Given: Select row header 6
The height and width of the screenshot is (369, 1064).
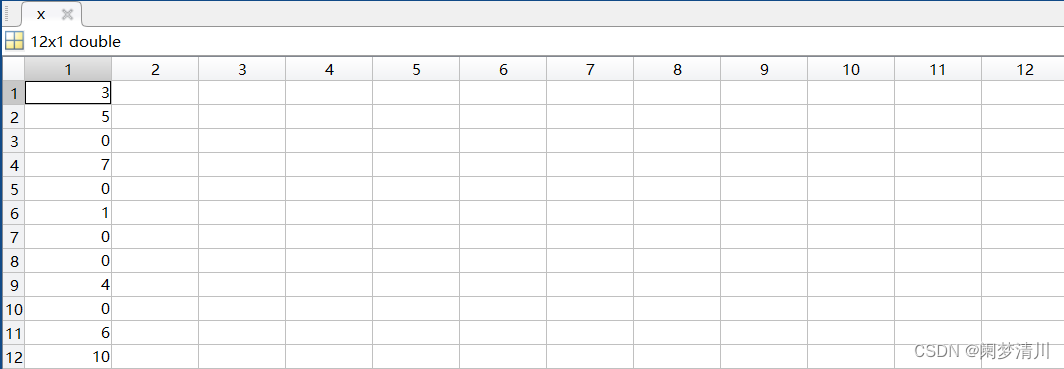Looking at the screenshot, I should (x=14, y=213).
